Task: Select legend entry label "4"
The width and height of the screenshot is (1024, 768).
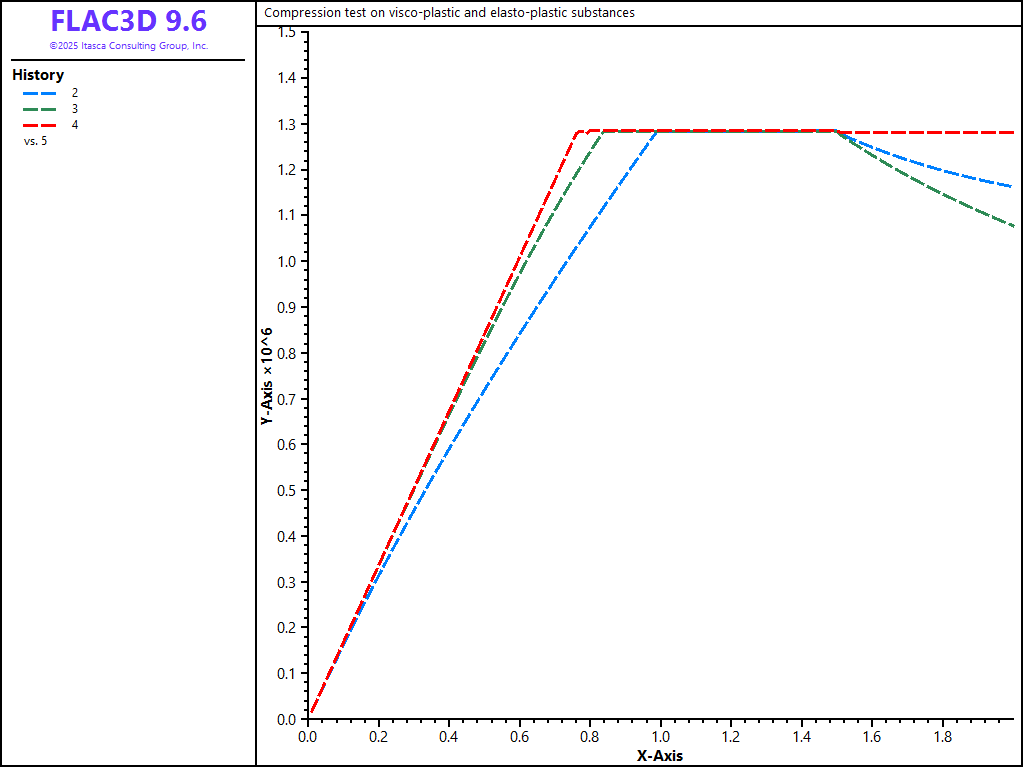Action: pyautogui.click(x=75, y=124)
